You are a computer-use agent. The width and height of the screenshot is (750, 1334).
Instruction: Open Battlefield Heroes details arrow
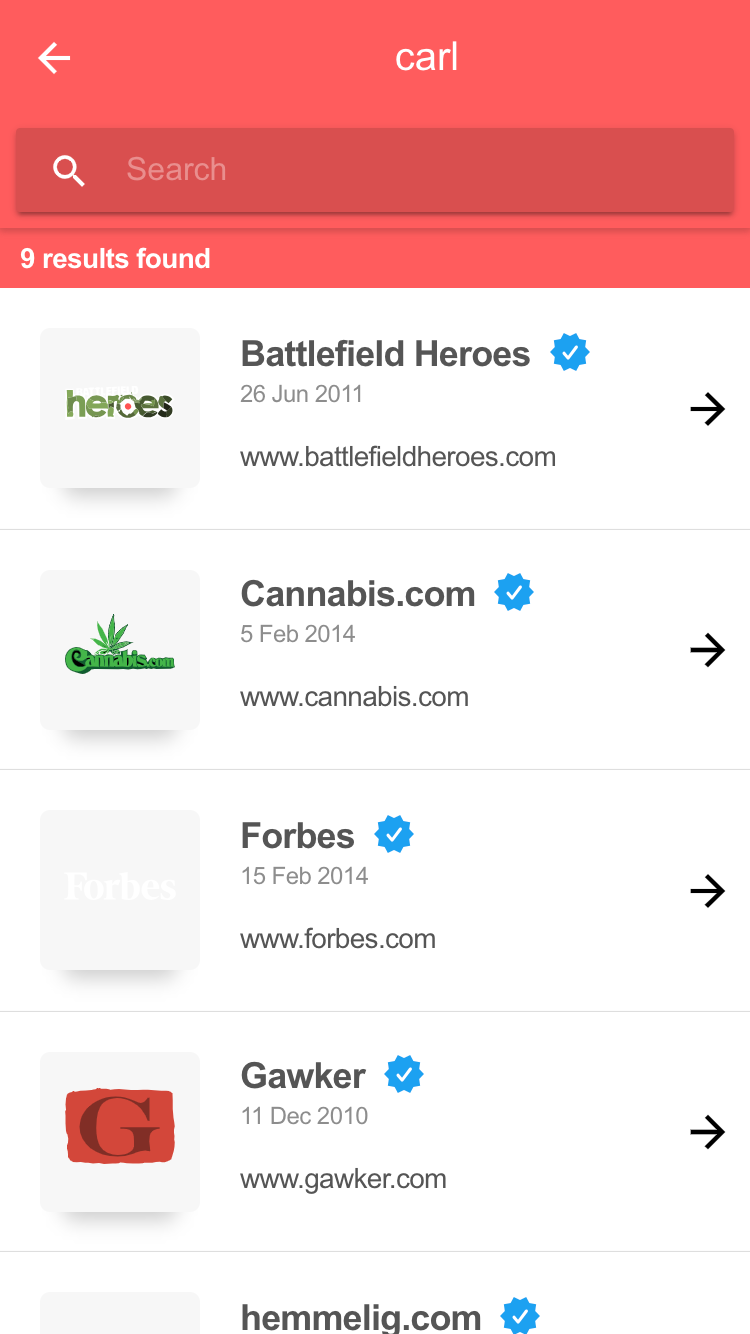[x=707, y=409]
